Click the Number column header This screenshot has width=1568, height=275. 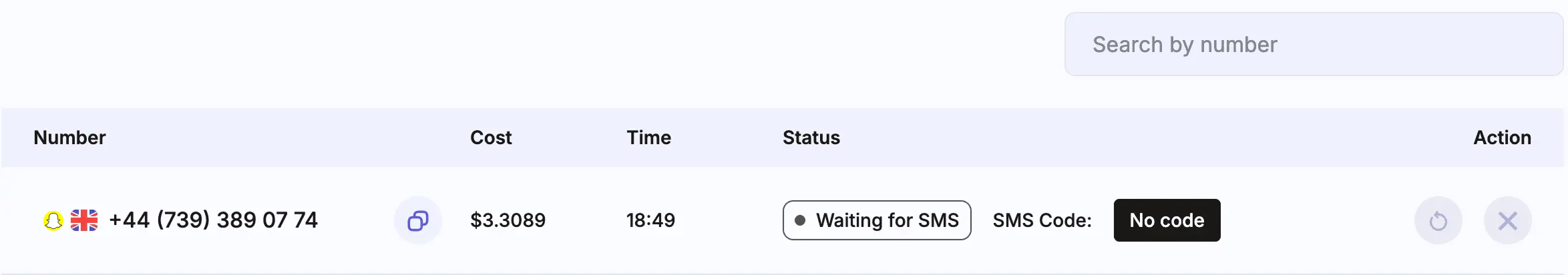[69, 137]
